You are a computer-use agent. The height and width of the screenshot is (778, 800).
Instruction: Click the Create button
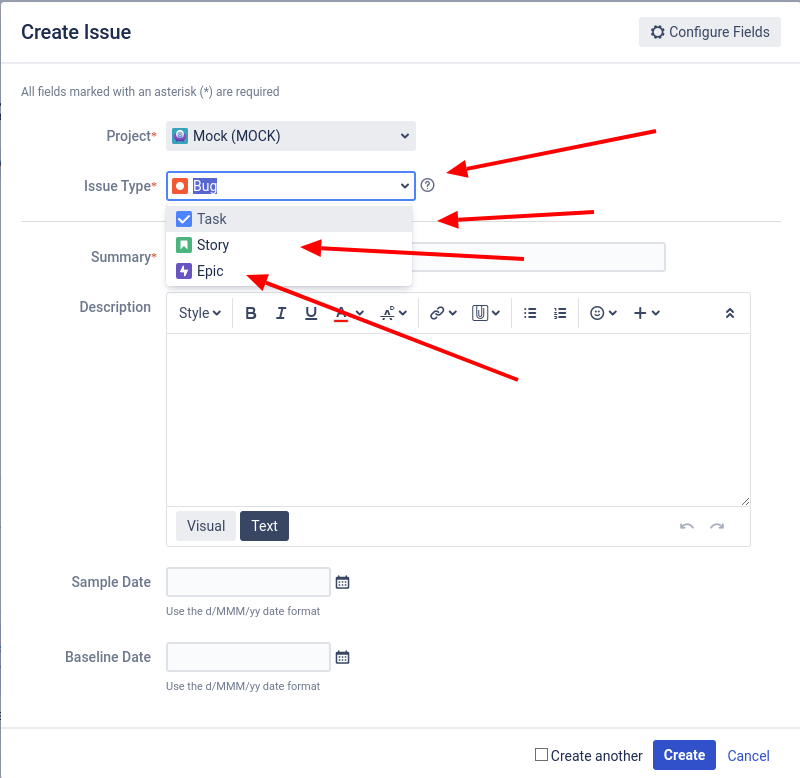684,755
